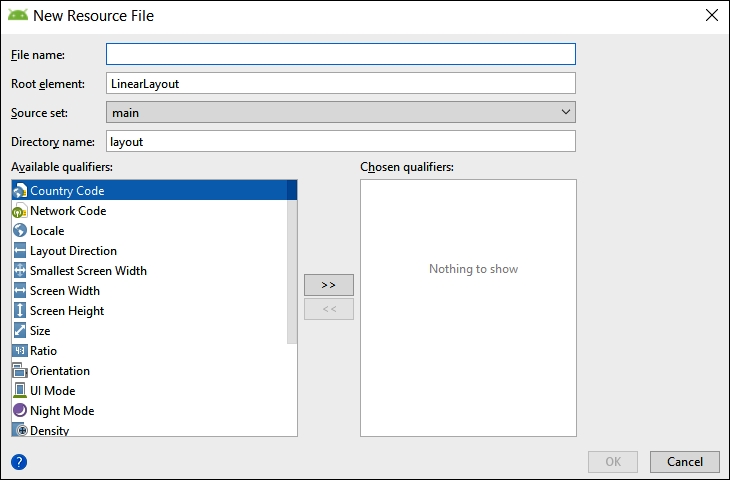Screen dimensions: 730x480
Task: Select the Ratio qualifier icon
Action: pos(20,351)
